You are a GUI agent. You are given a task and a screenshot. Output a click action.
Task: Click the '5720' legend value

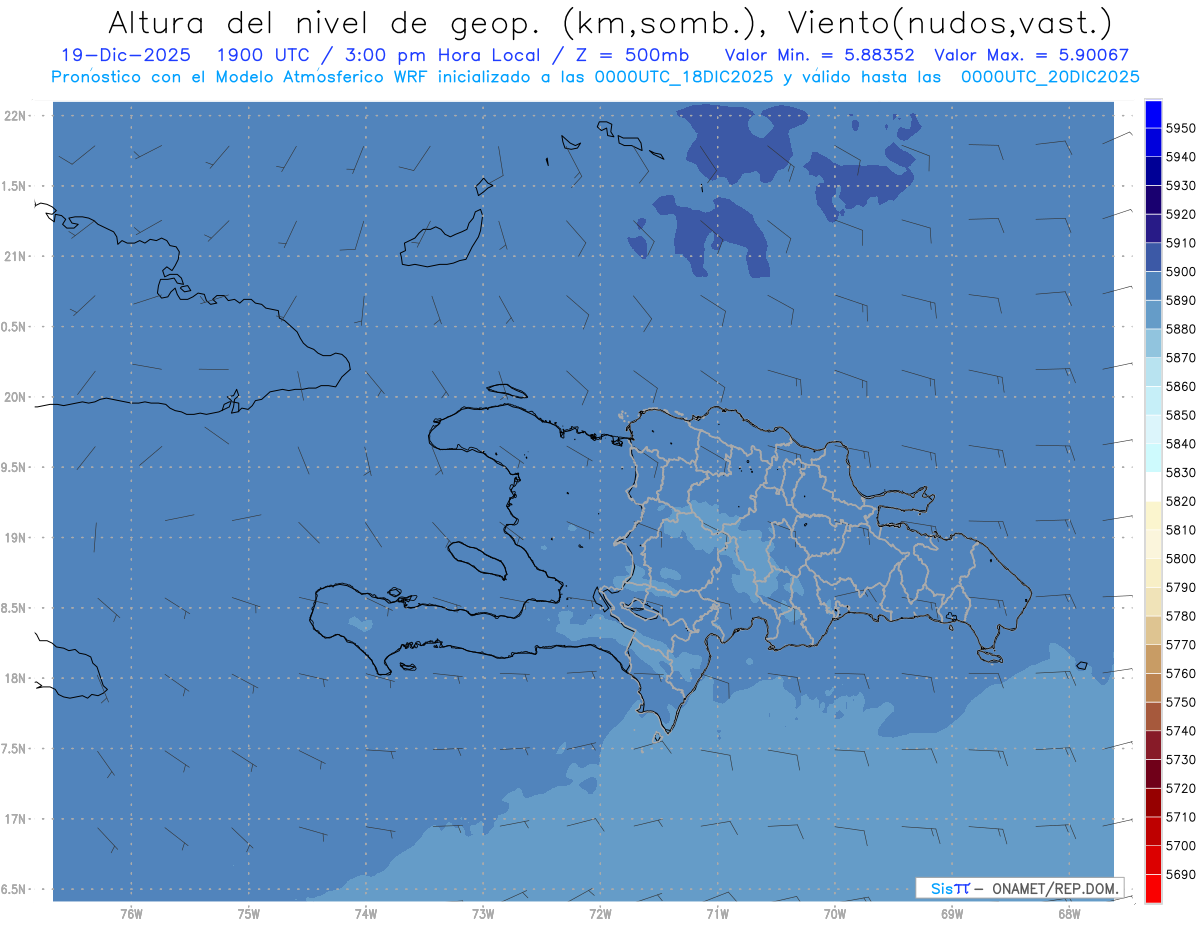[x=1180, y=788]
